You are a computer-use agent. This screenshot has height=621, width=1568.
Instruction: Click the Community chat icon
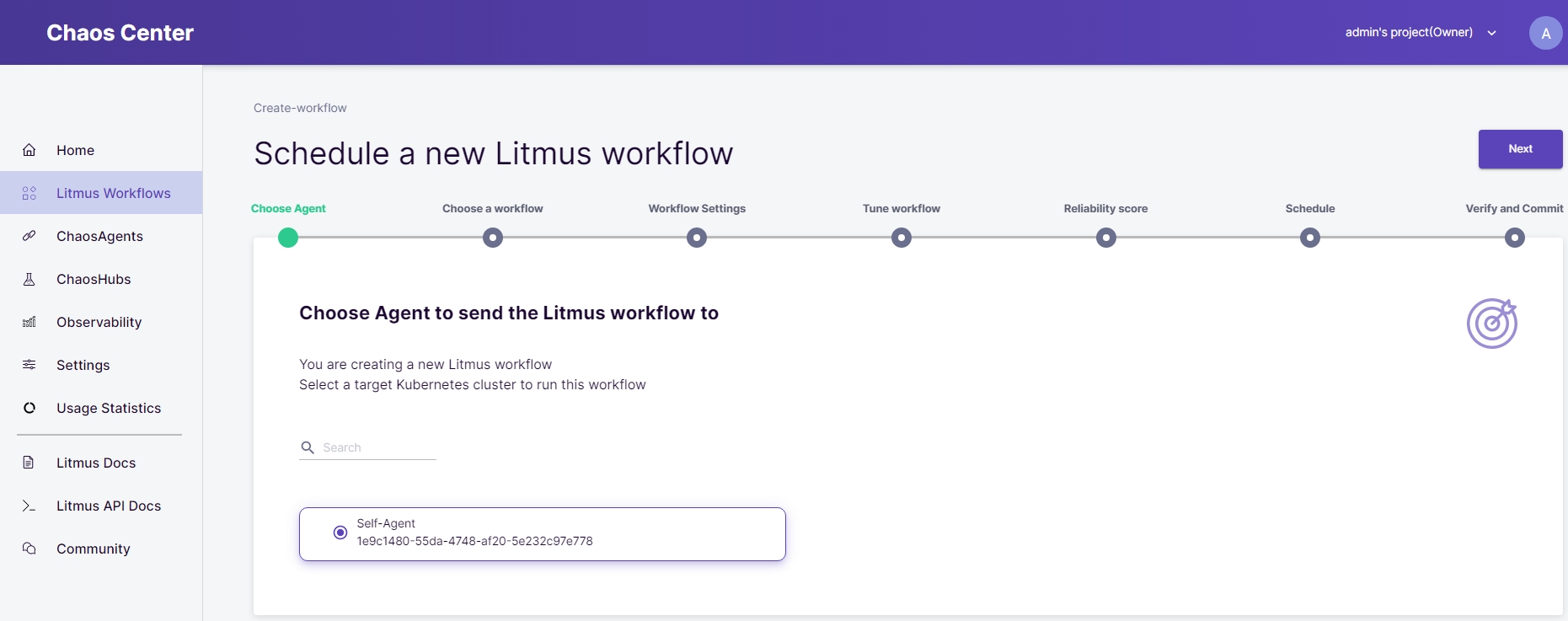point(29,549)
